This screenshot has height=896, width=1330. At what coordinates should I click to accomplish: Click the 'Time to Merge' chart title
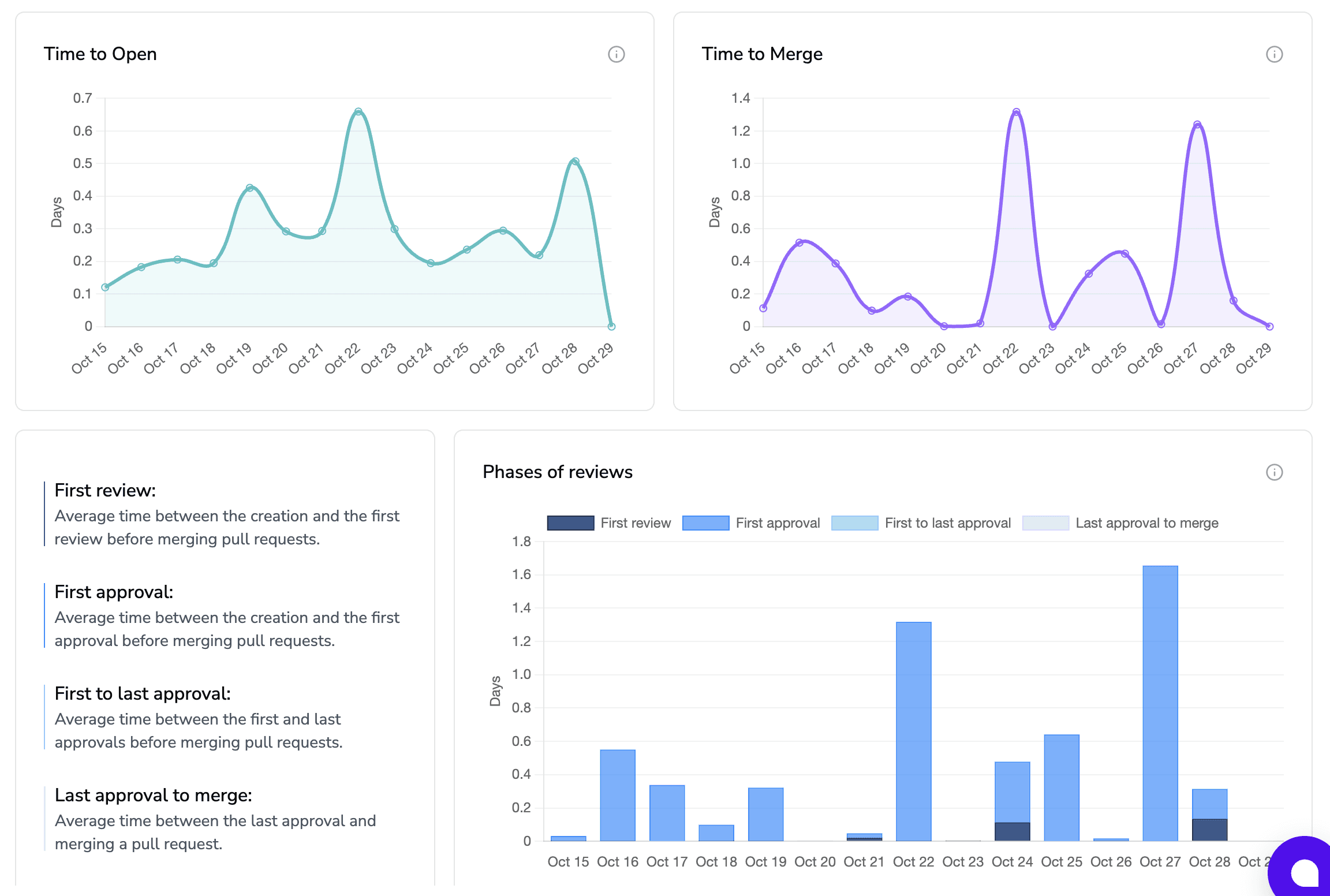tap(762, 54)
